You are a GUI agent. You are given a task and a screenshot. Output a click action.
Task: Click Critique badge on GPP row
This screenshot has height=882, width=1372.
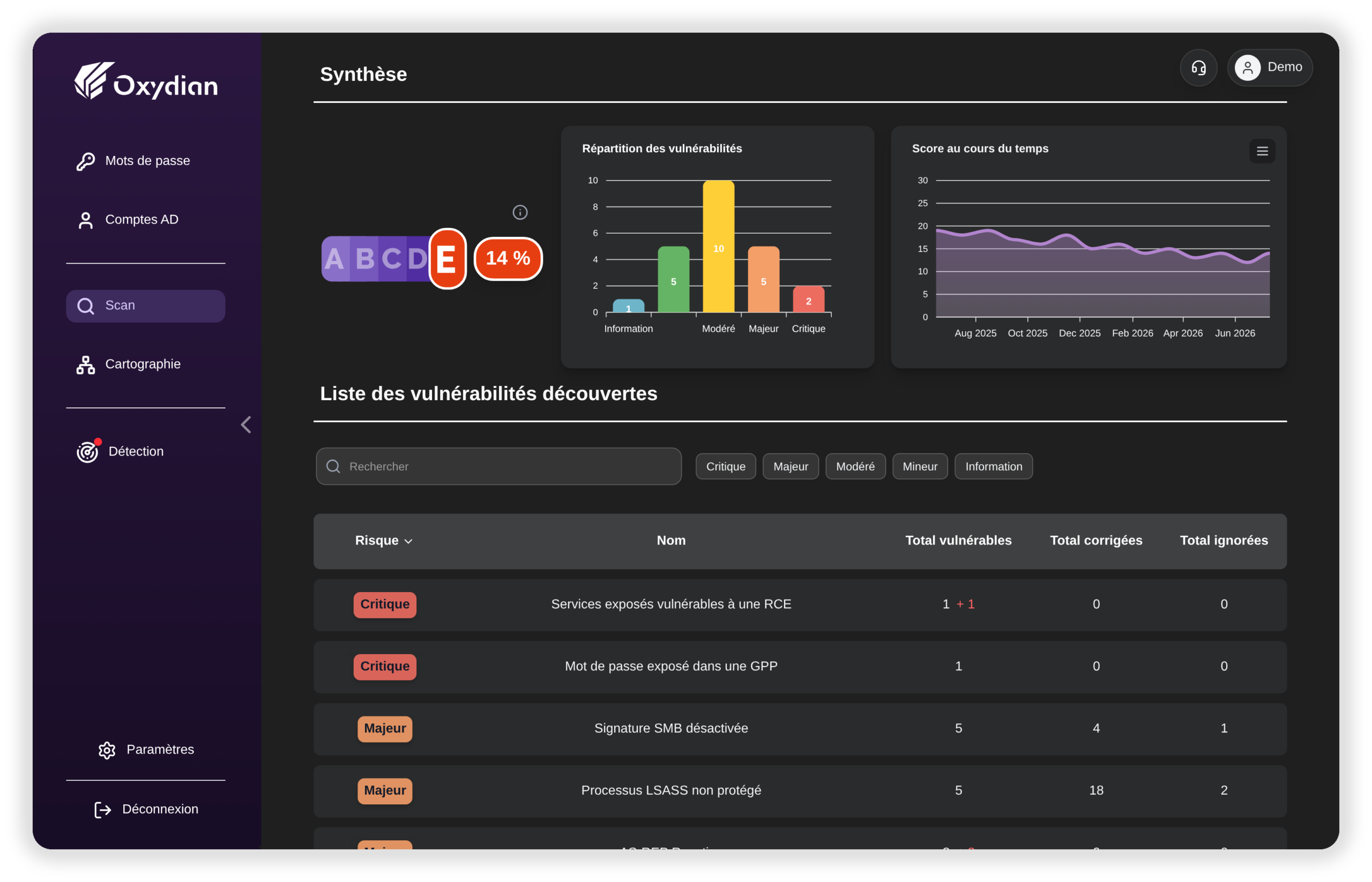385,667
